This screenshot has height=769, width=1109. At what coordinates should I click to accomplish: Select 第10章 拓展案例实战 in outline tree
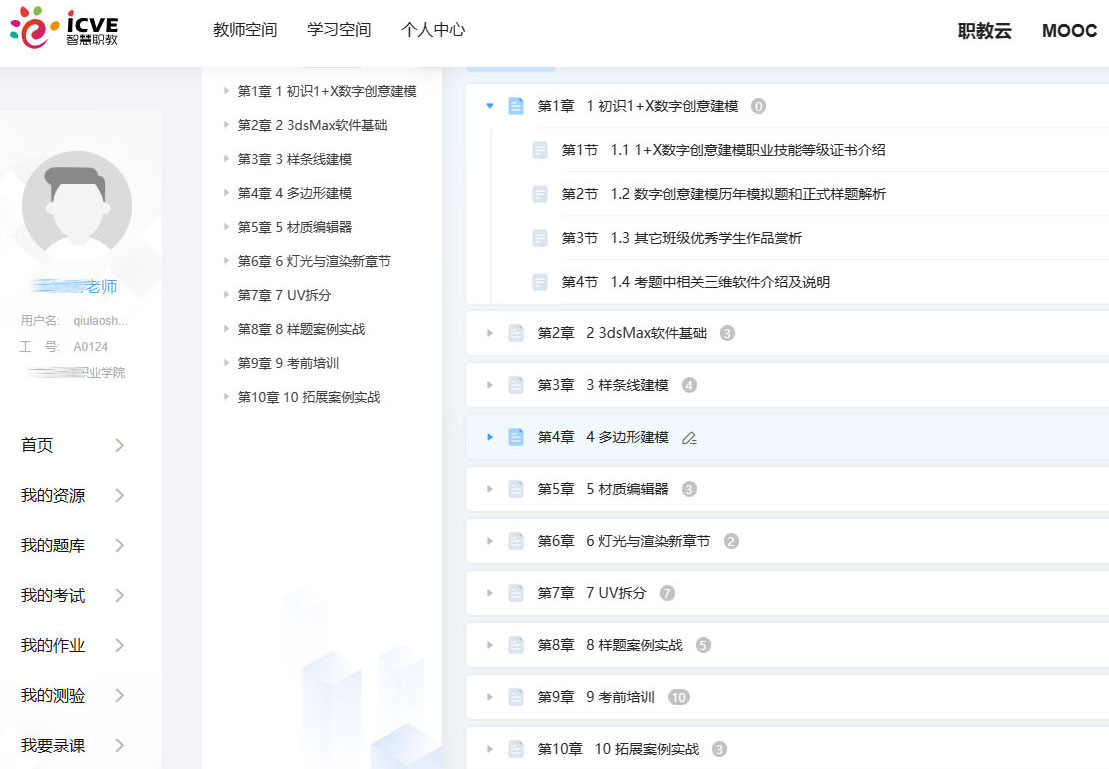[309, 397]
